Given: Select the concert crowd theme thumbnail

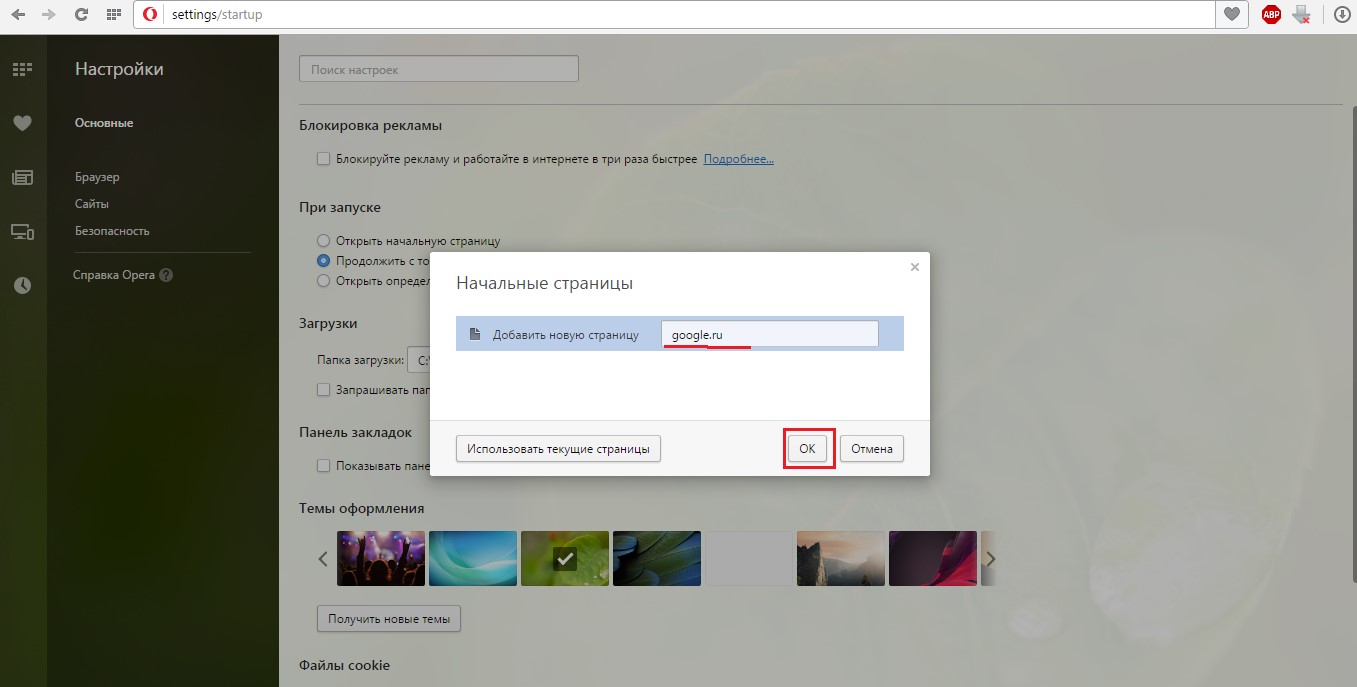Looking at the screenshot, I should click(381, 558).
